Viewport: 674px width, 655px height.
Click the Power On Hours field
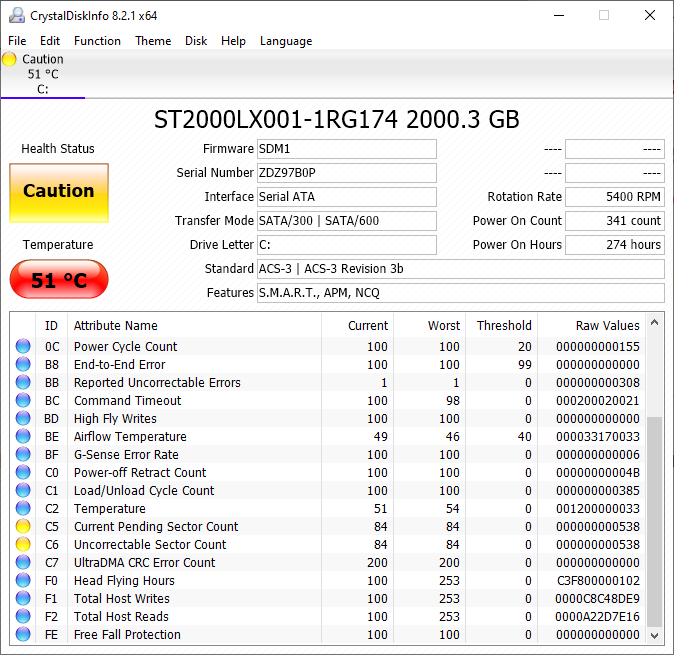(615, 245)
